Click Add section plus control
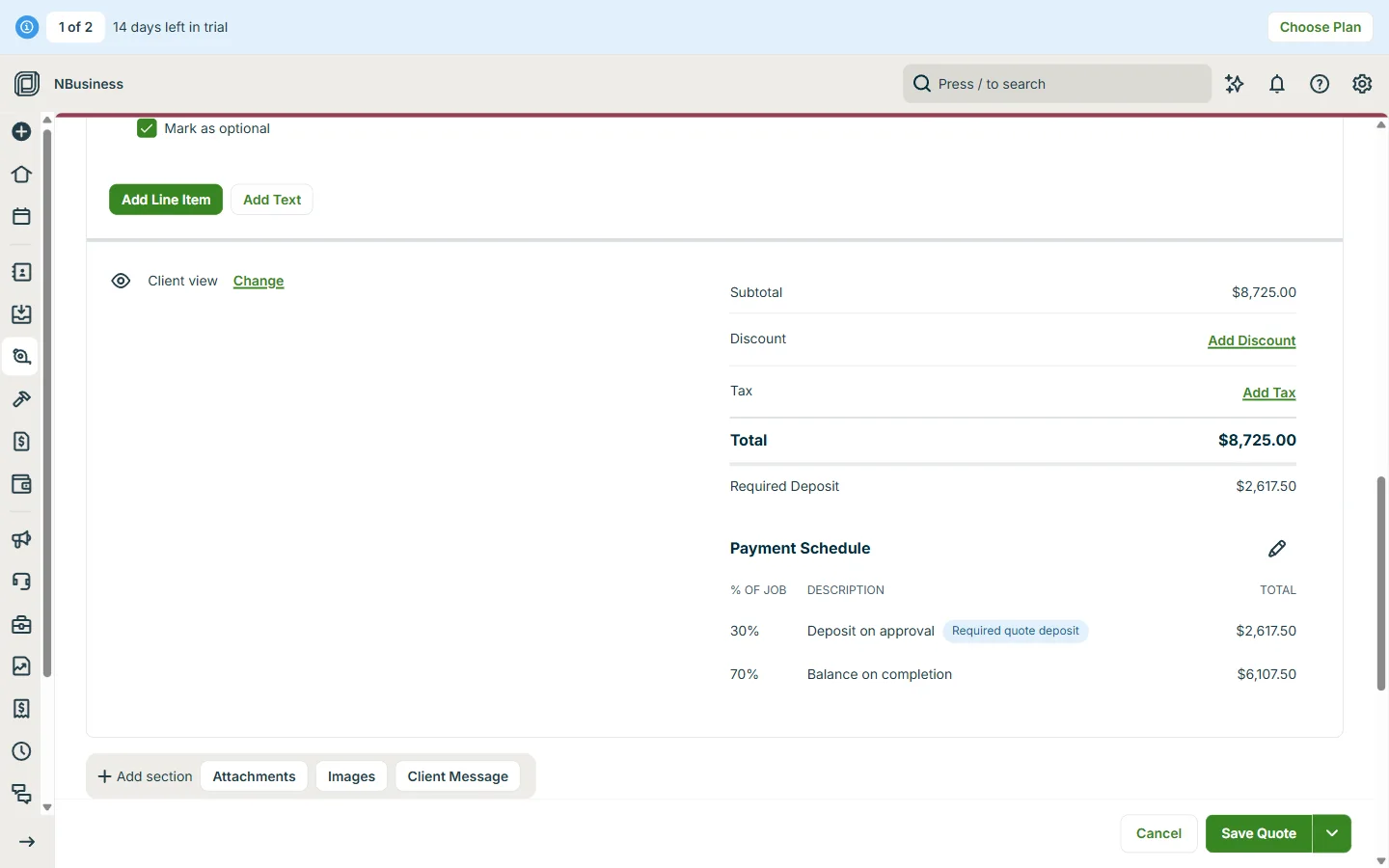Image resolution: width=1389 pixels, height=868 pixels. point(146,776)
